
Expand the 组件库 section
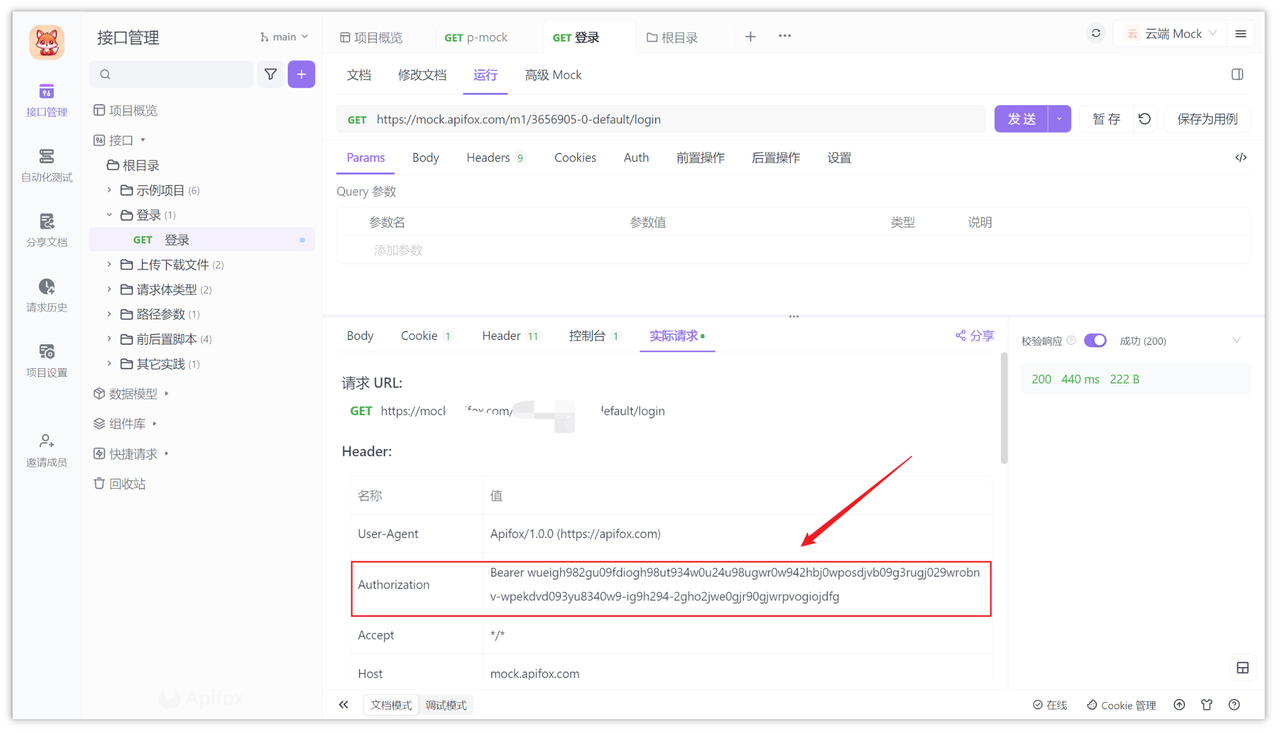coord(154,424)
